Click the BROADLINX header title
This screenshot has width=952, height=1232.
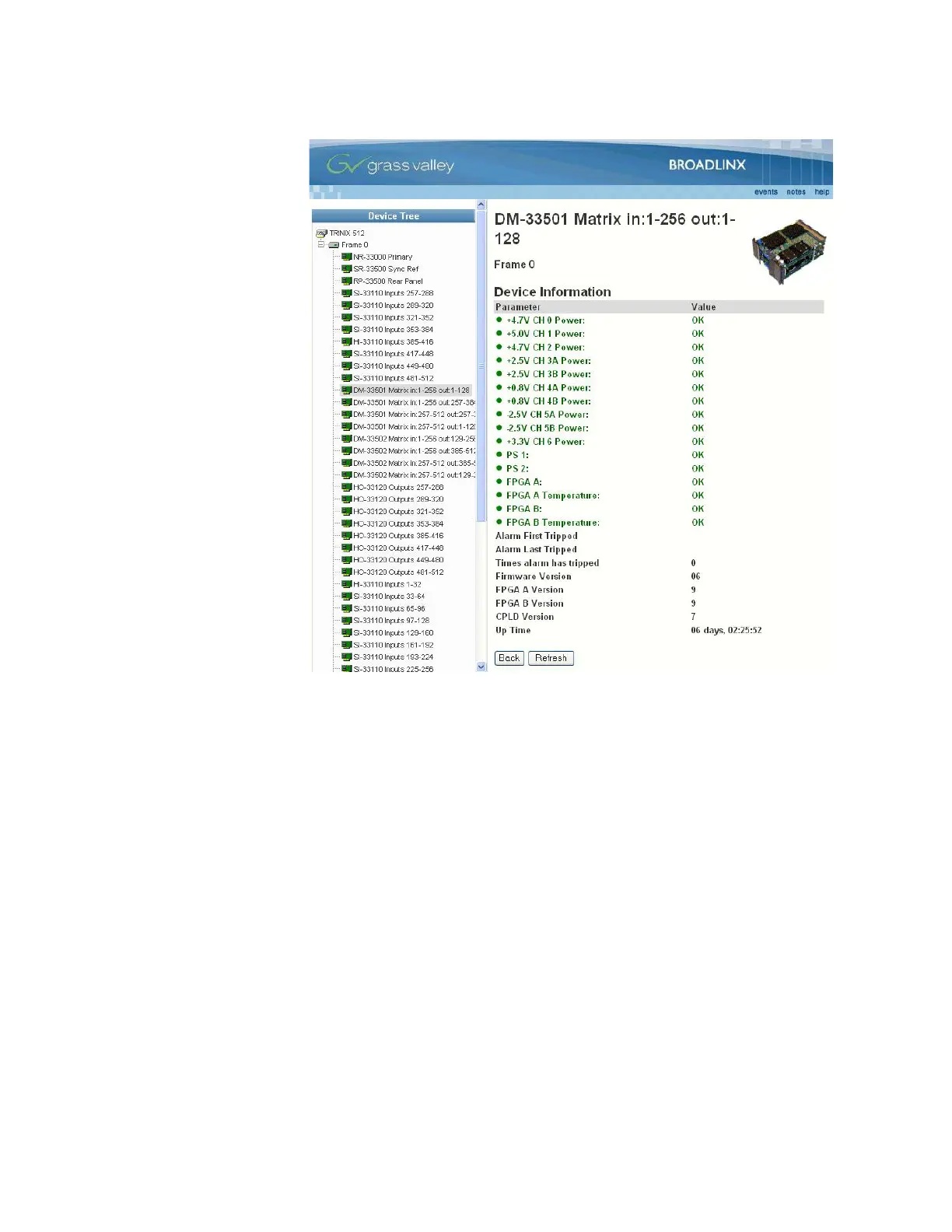tap(707, 165)
